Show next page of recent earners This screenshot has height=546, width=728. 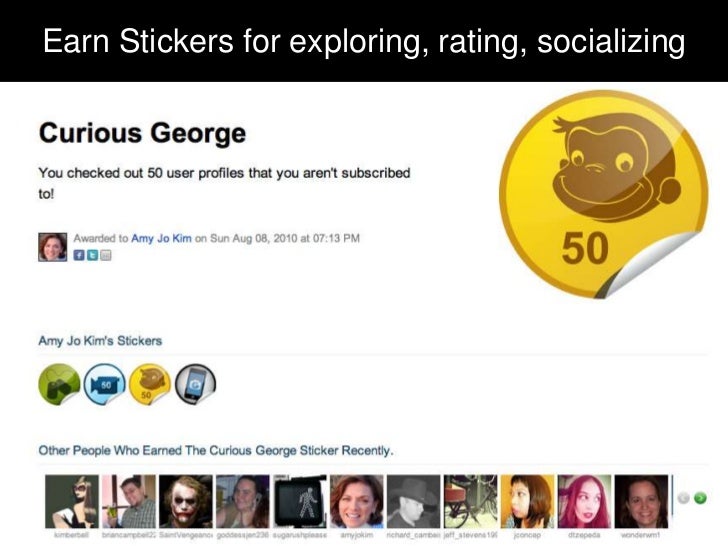(x=700, y=498)
